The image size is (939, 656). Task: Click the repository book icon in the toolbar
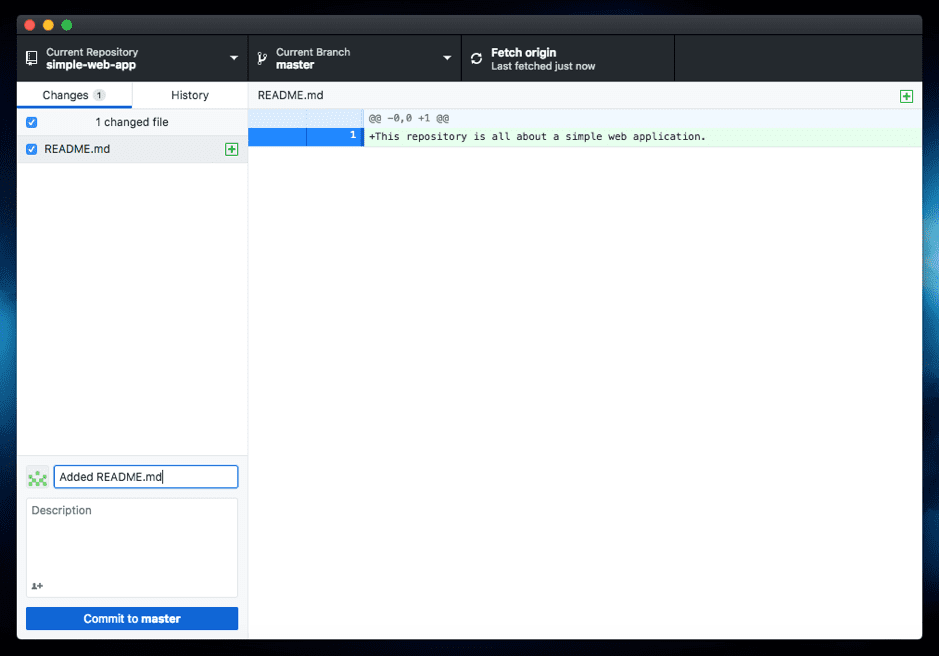click(29, 57)
